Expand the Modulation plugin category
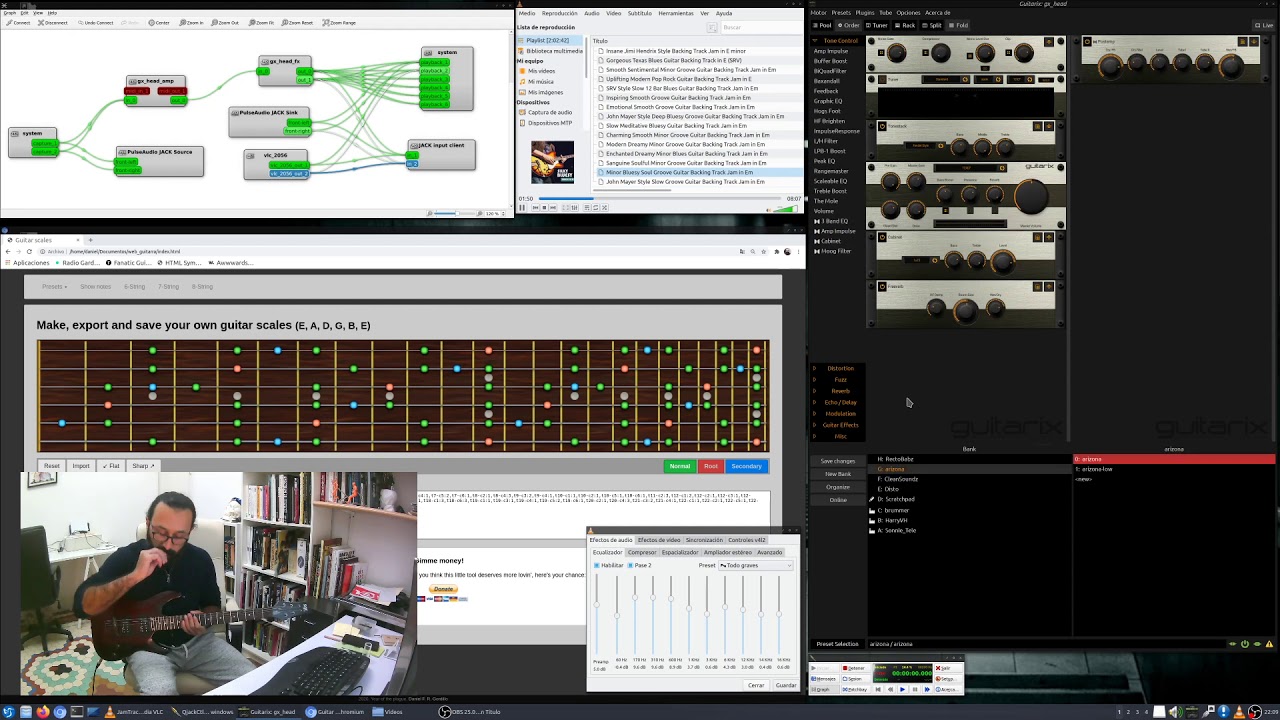 tap(840, 413)
